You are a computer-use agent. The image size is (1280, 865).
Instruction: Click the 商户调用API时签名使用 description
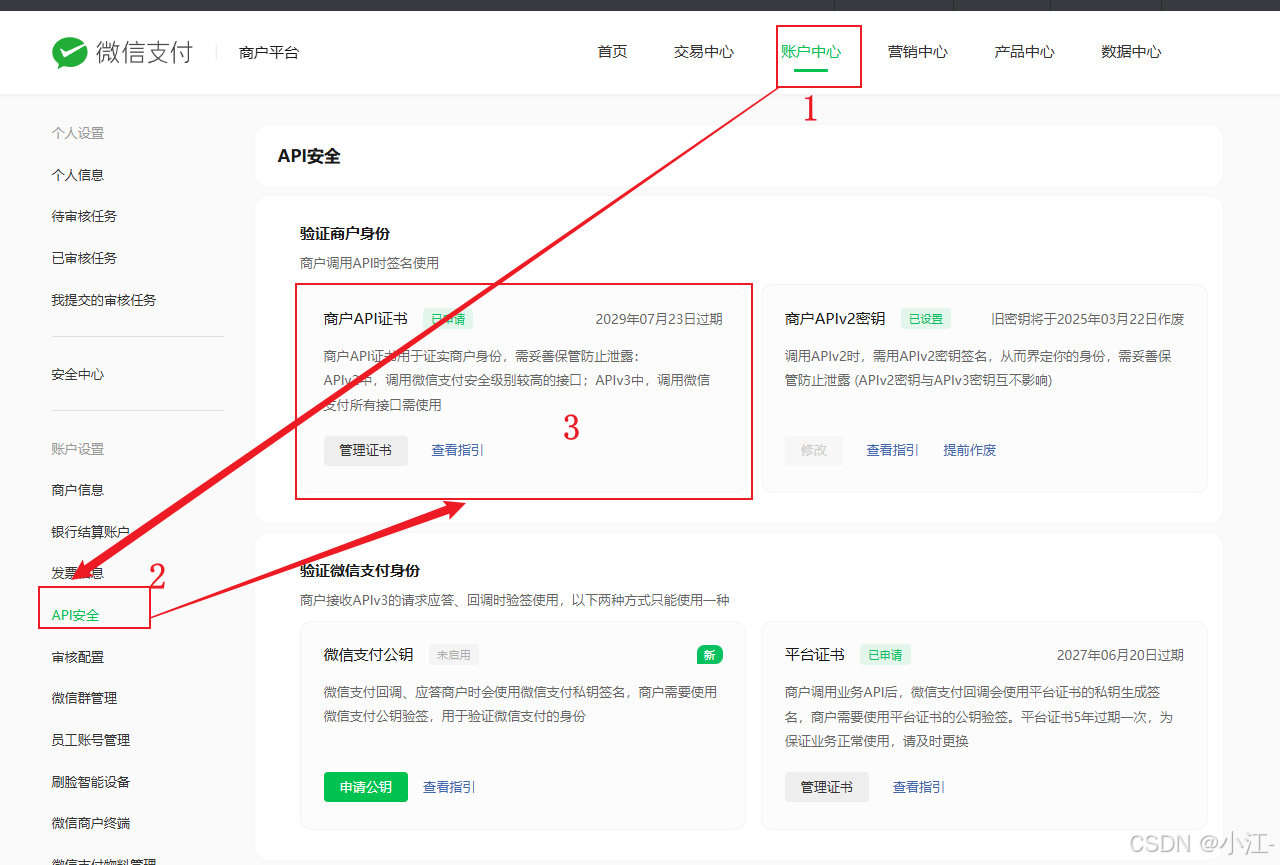(x=369, y=263)
